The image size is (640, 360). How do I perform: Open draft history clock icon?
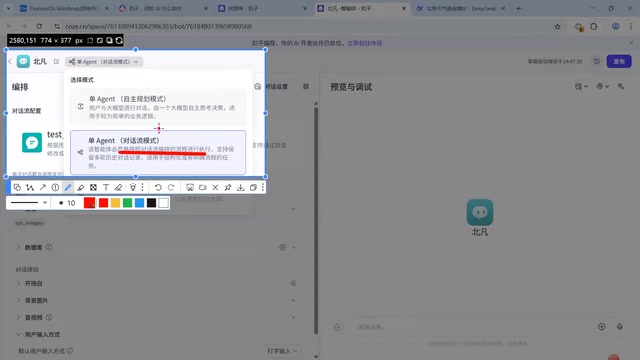(x=596, y=61)
